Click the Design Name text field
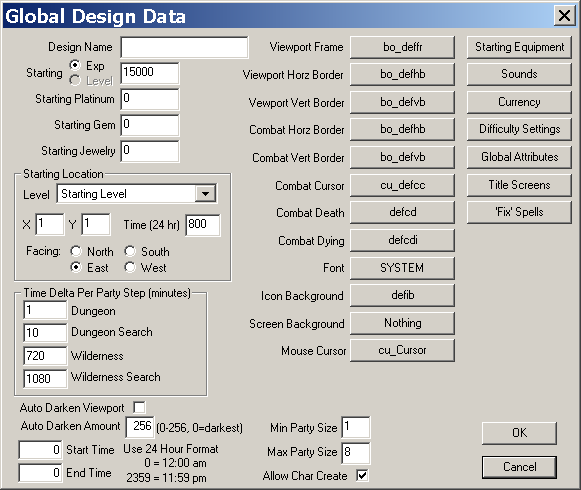This screenshot has height=490, width=581. tap(185, 47)
